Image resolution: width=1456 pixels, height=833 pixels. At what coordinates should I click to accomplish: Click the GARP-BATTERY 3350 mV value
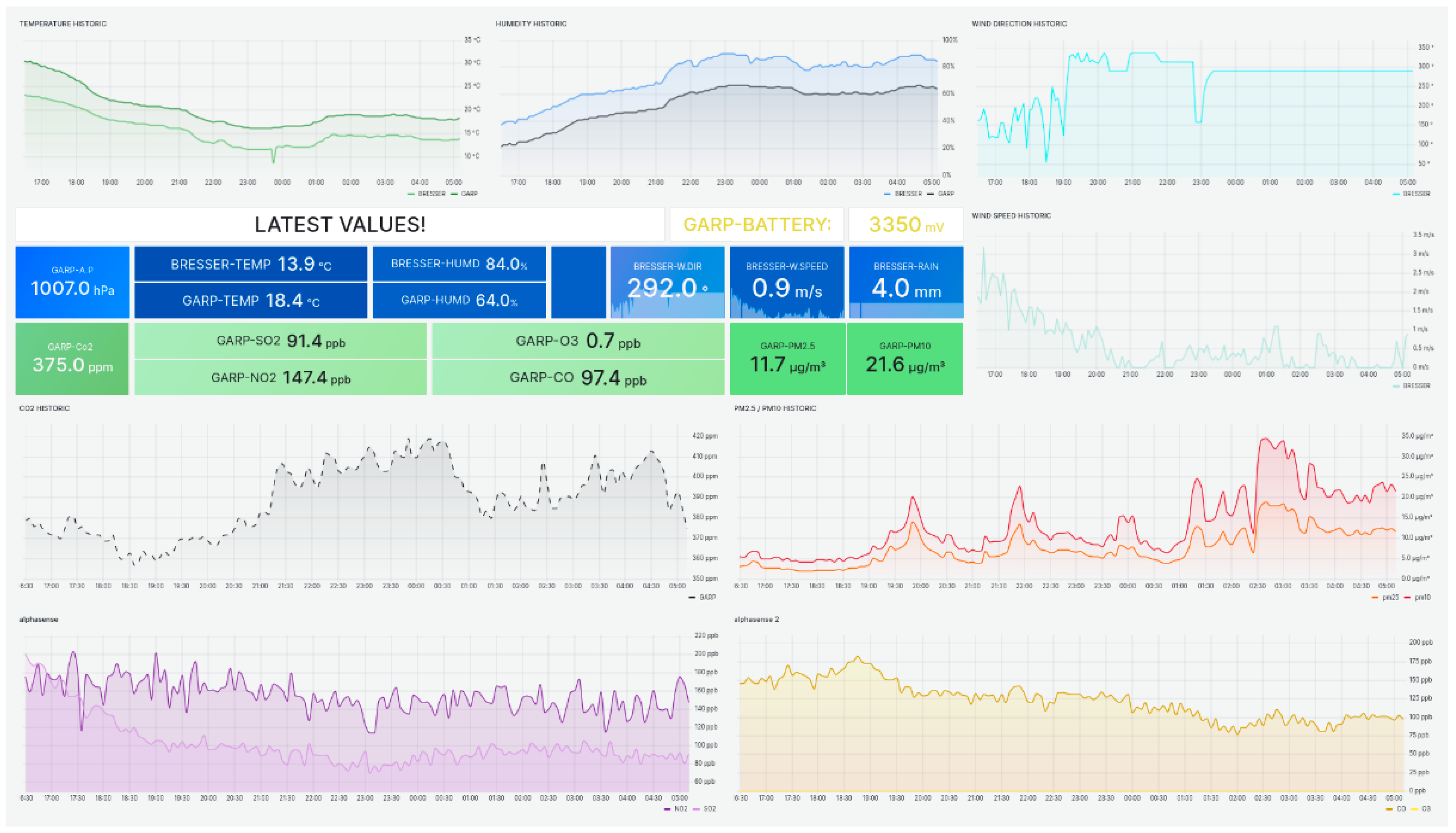pos(905,224)
